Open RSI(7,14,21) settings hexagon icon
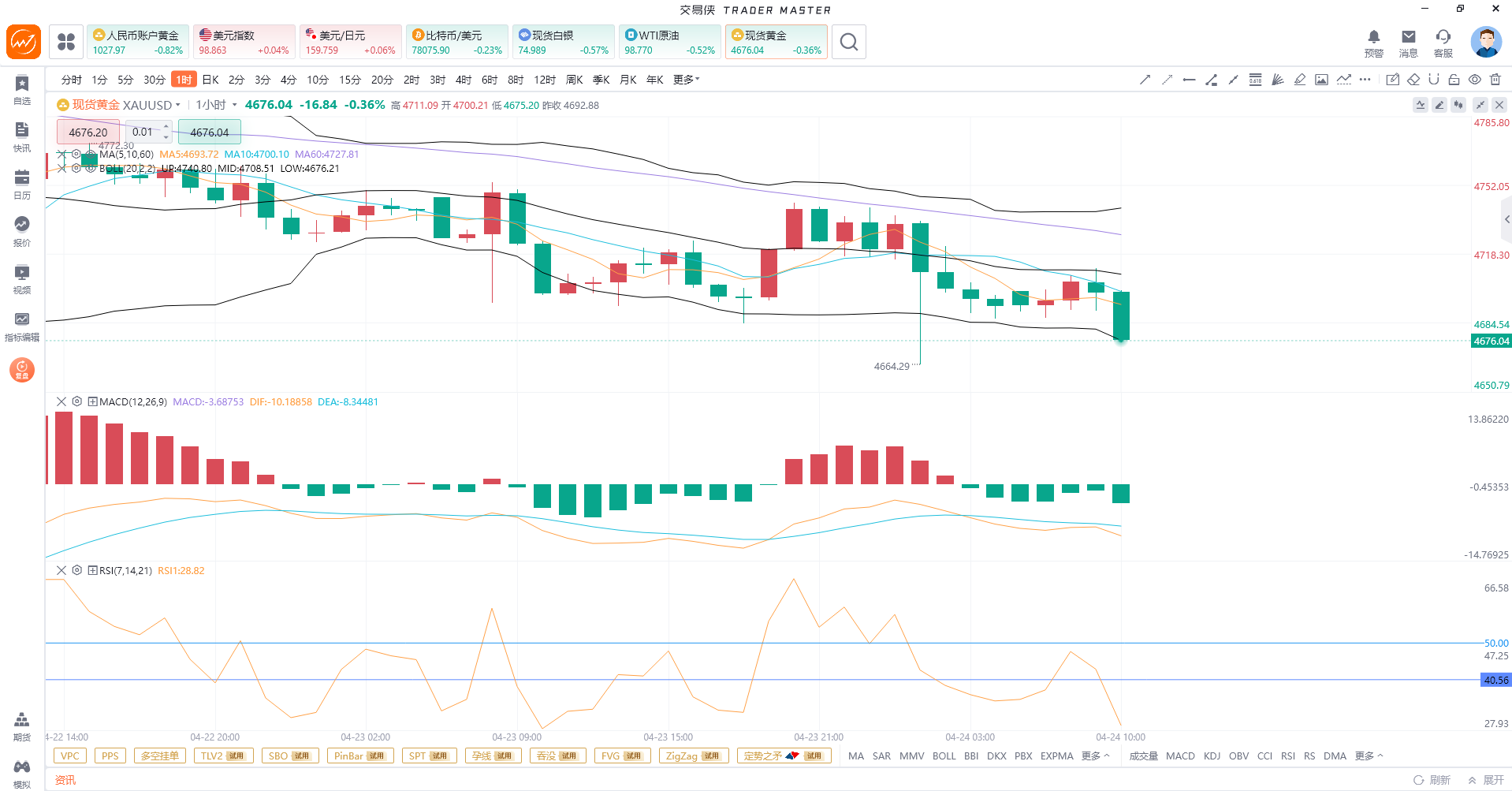1512x791 pixels. (77, 571)
